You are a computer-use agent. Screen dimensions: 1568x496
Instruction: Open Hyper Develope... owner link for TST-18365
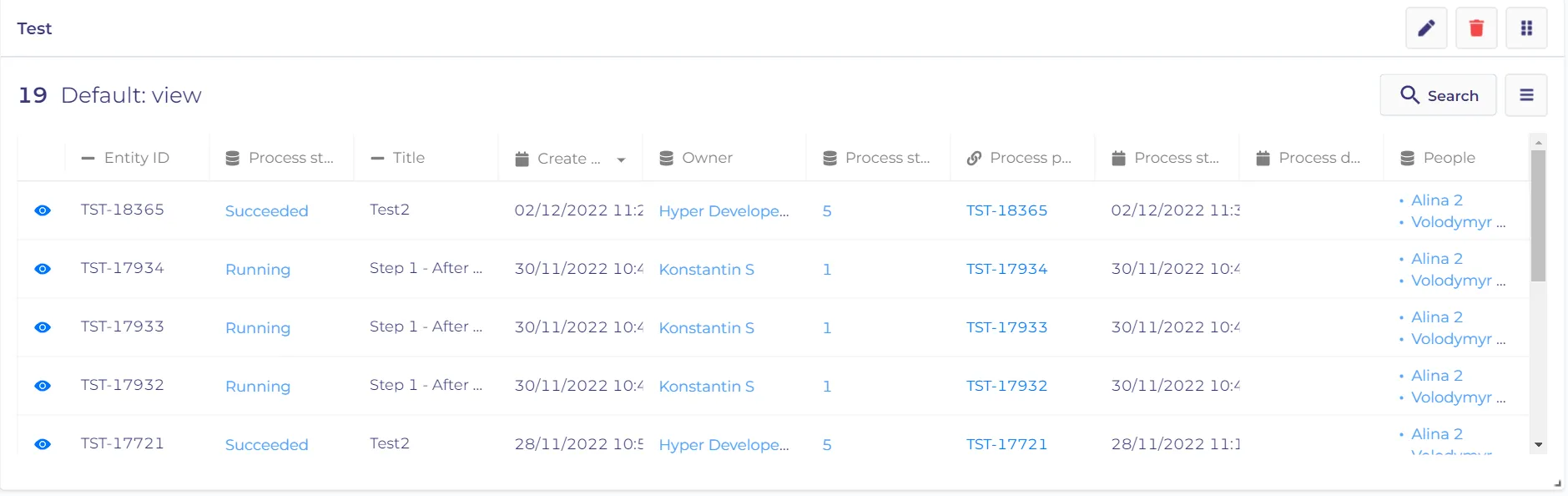[x=724, y=211]
